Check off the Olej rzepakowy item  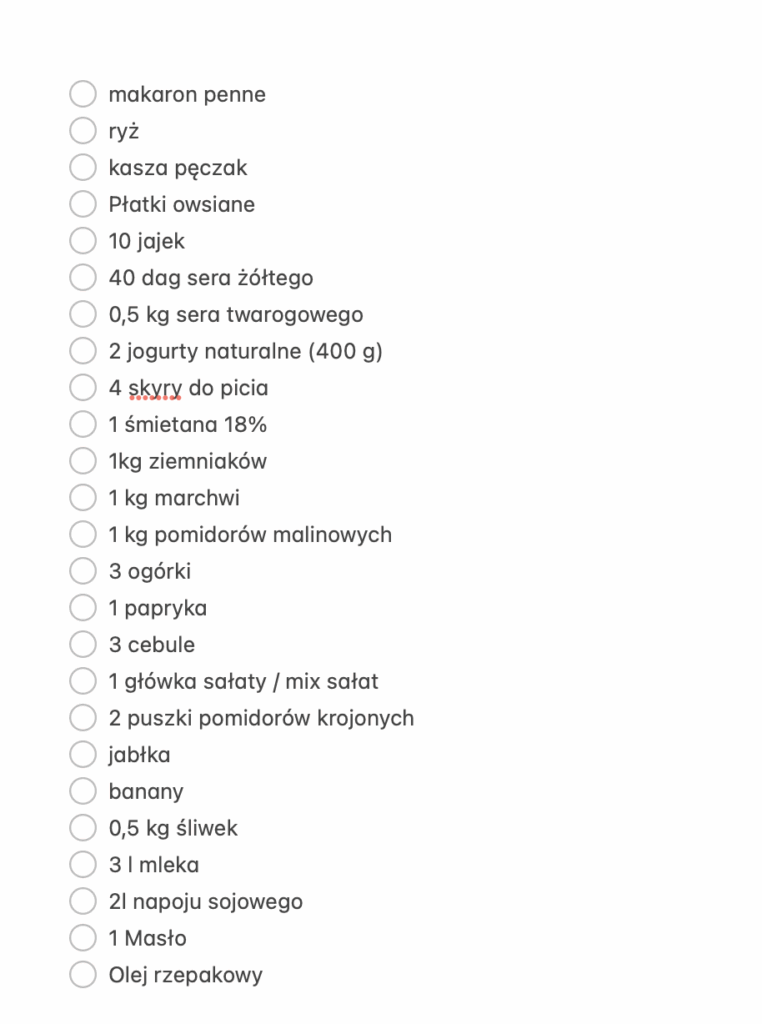(82, 974)
